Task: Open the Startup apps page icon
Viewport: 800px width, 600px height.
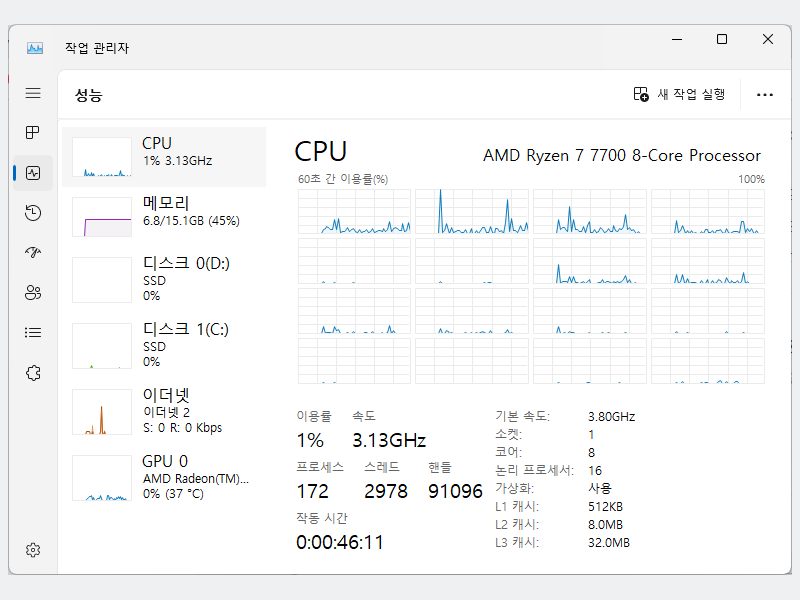Action: point(33,252)
